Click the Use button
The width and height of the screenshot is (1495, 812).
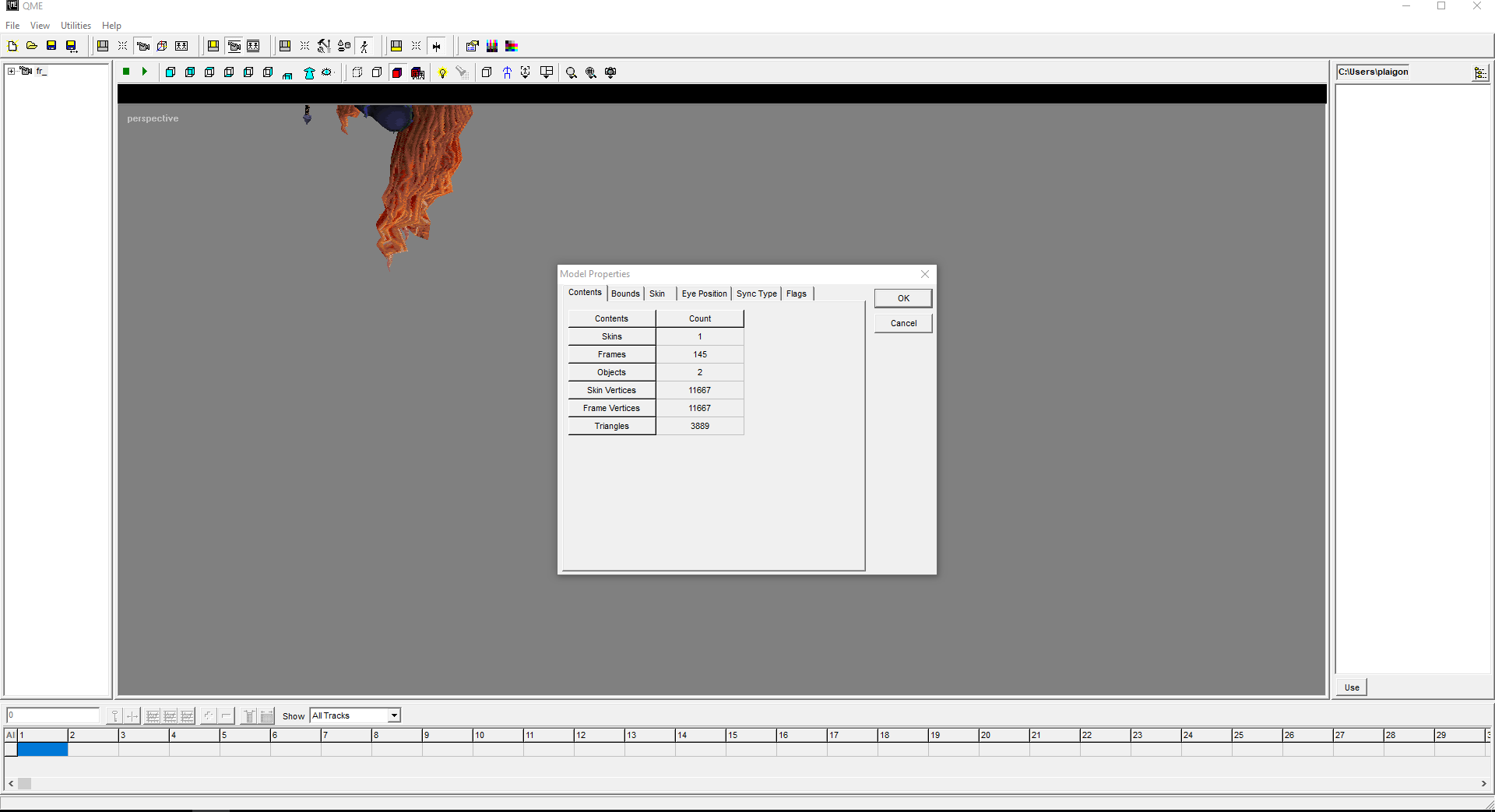click(1352, 687)
